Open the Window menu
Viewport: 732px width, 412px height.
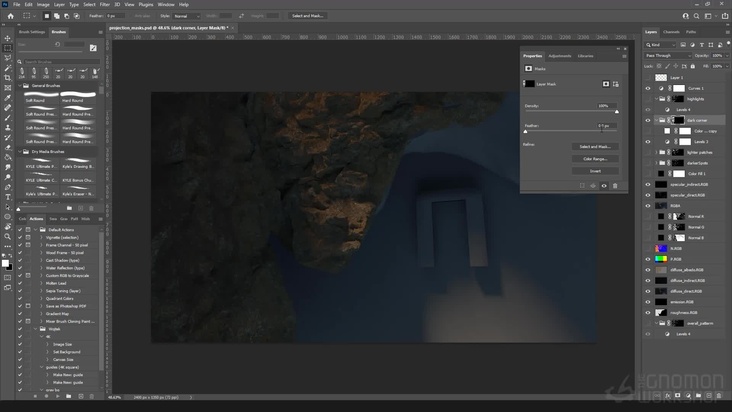click(x=166, y=5)
